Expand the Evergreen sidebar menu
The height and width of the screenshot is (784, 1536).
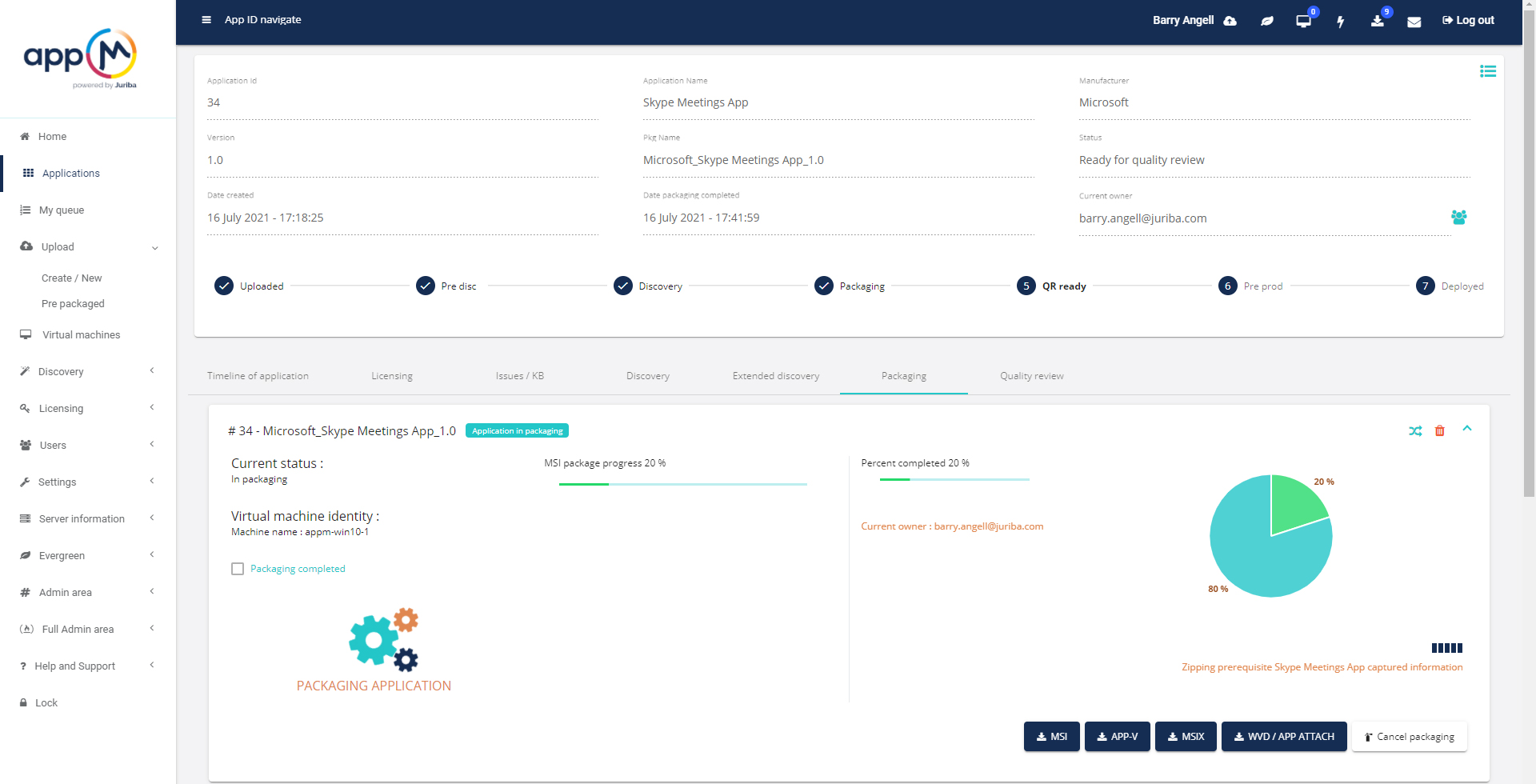pos(88,555)
